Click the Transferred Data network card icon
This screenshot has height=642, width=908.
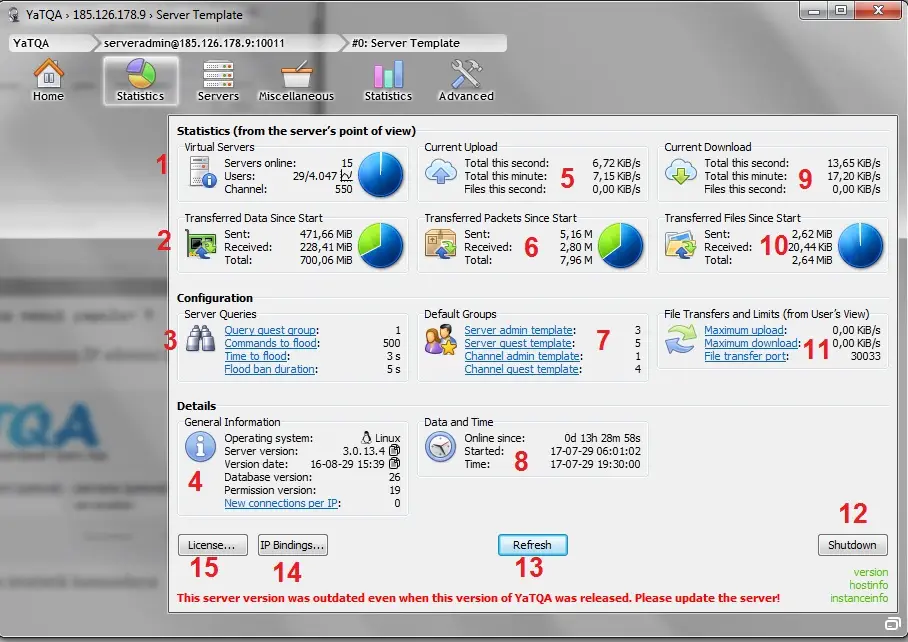click(x=200, y=244)
